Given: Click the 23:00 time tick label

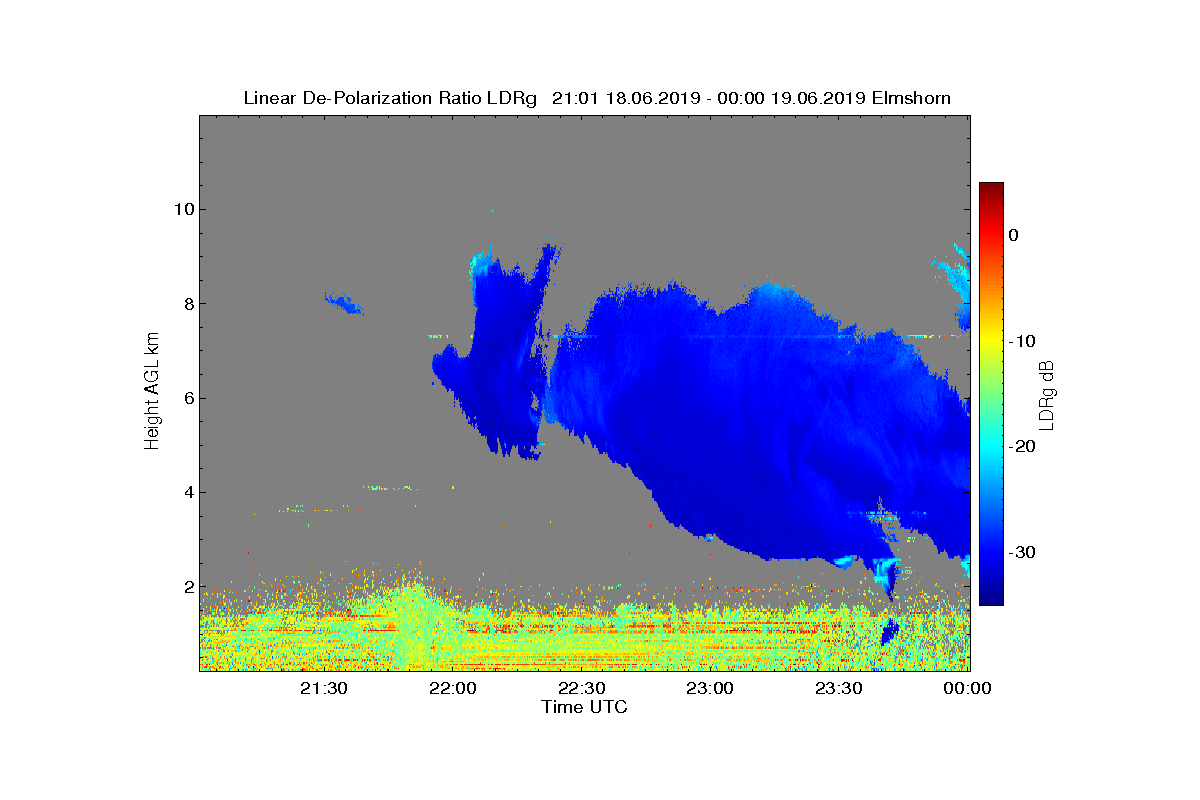Looking at the screenshot, I should [711, 688].
